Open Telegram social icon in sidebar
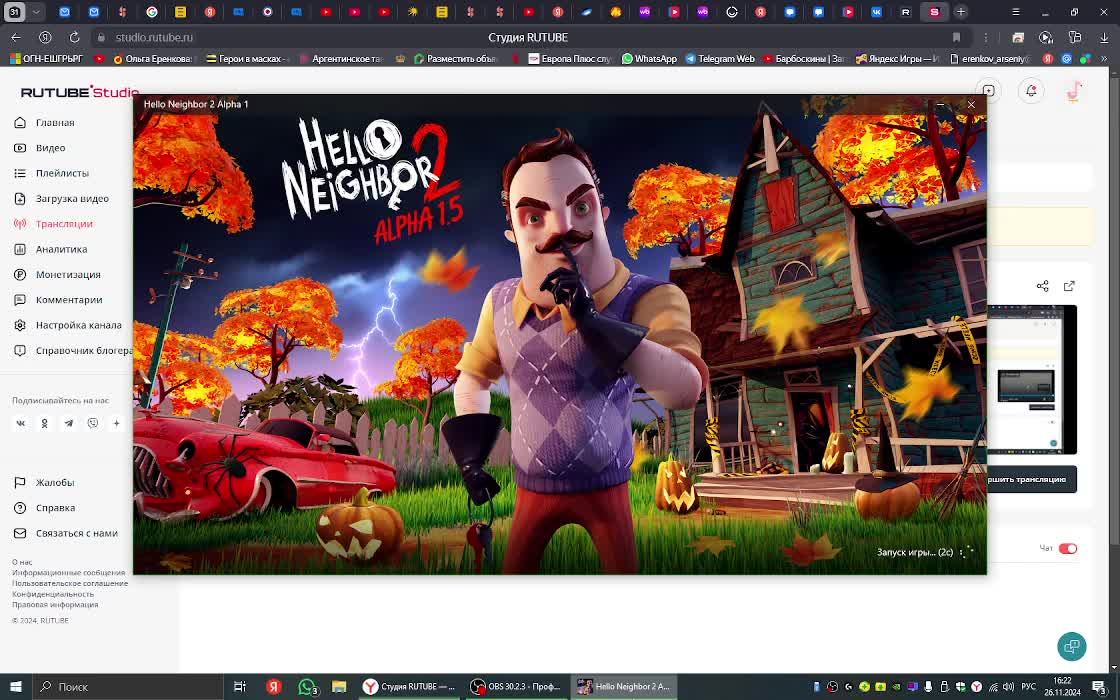The height and width of the screenshot is (700, 1120). (x=69, y=423)
